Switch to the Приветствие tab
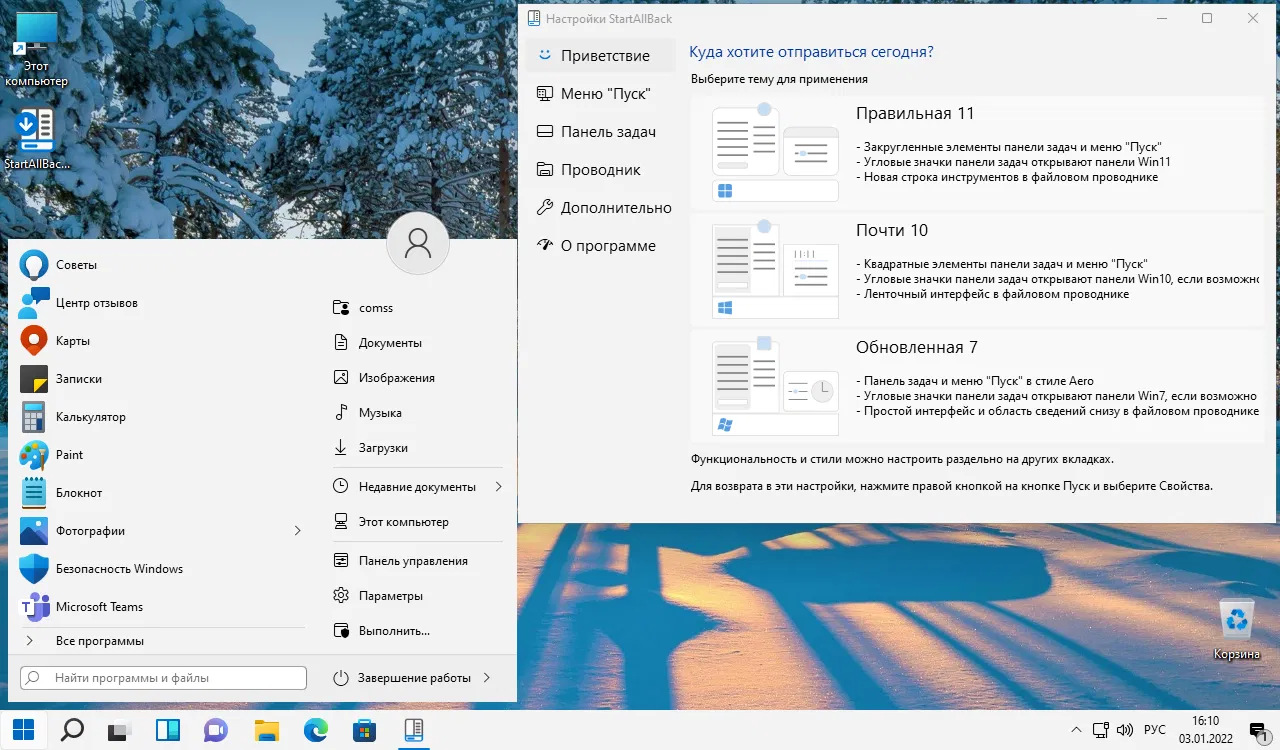The image size is (1280, 750). click(x=601, y=56)
